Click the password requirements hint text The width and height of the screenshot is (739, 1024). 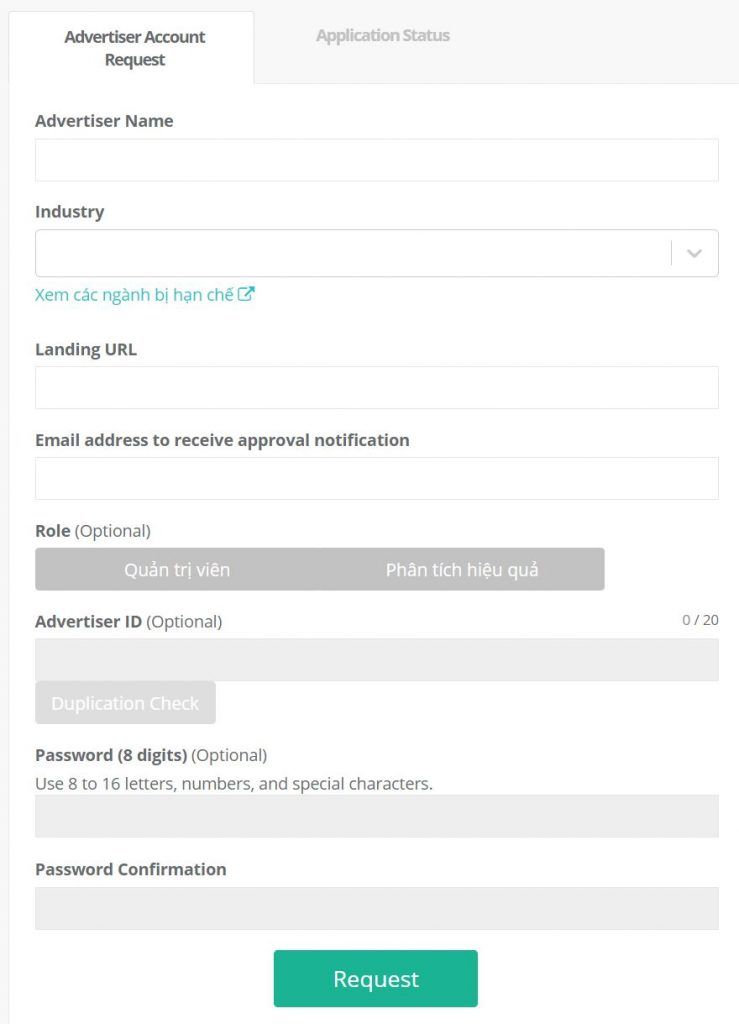234,784
